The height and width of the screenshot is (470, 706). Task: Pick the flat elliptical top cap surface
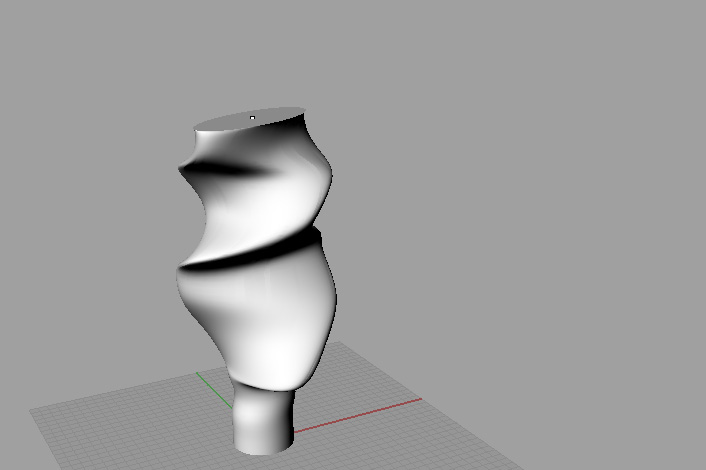tap(250, 119)
